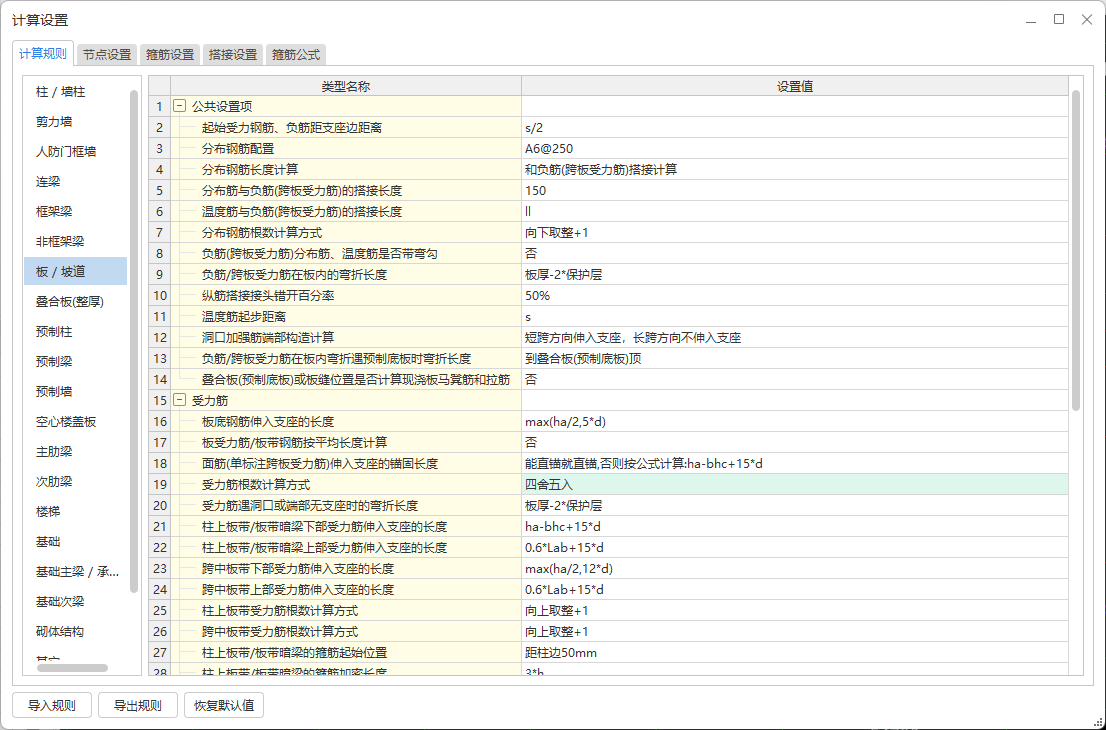Click the ll value for 温度筋搭接长度
Viewport: 1106px width, 730px height.
pos(795,212)
